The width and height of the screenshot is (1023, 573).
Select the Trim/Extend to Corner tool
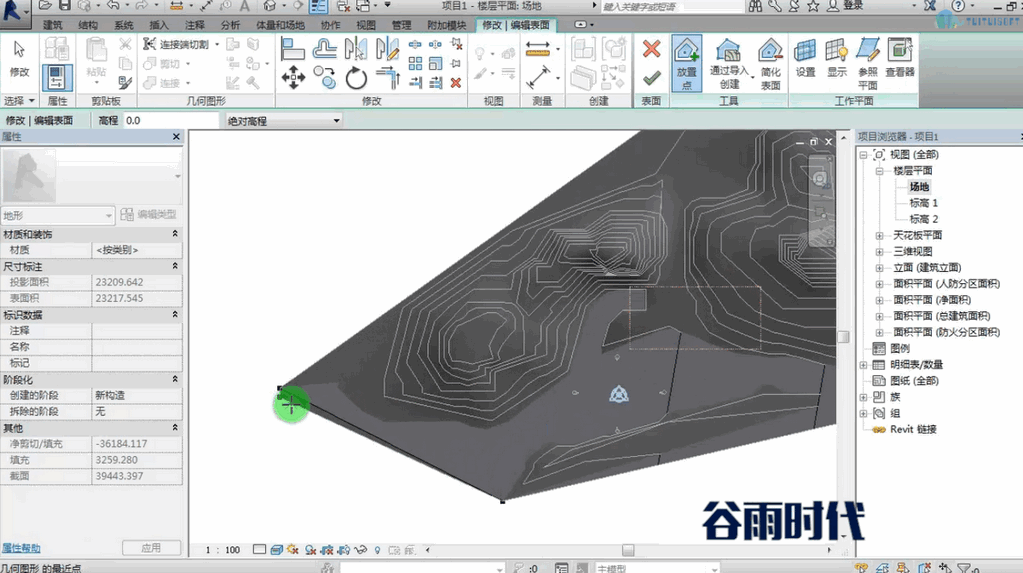coord(388,78)
